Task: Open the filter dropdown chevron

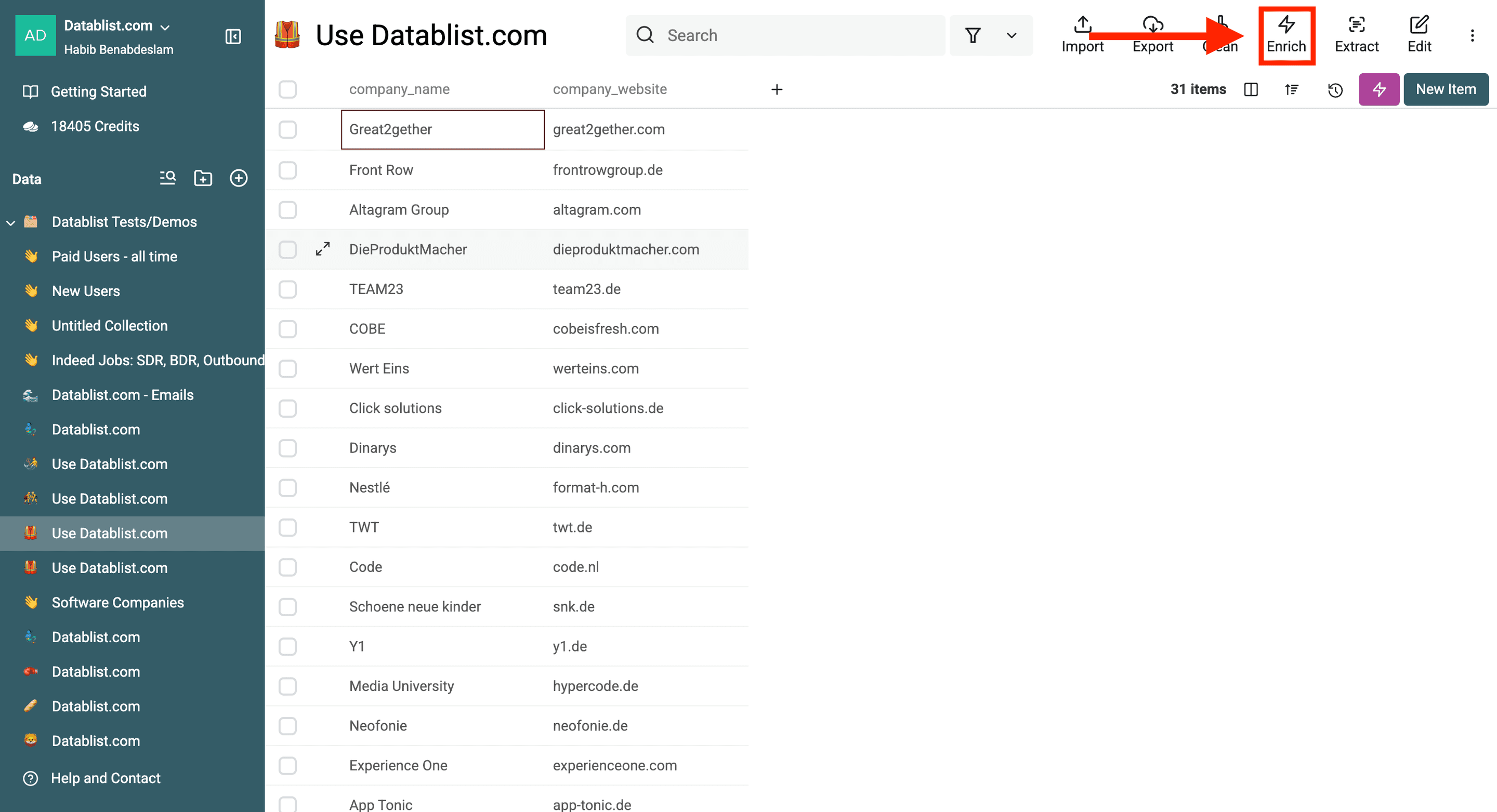Action: [x=1011, y=35]
